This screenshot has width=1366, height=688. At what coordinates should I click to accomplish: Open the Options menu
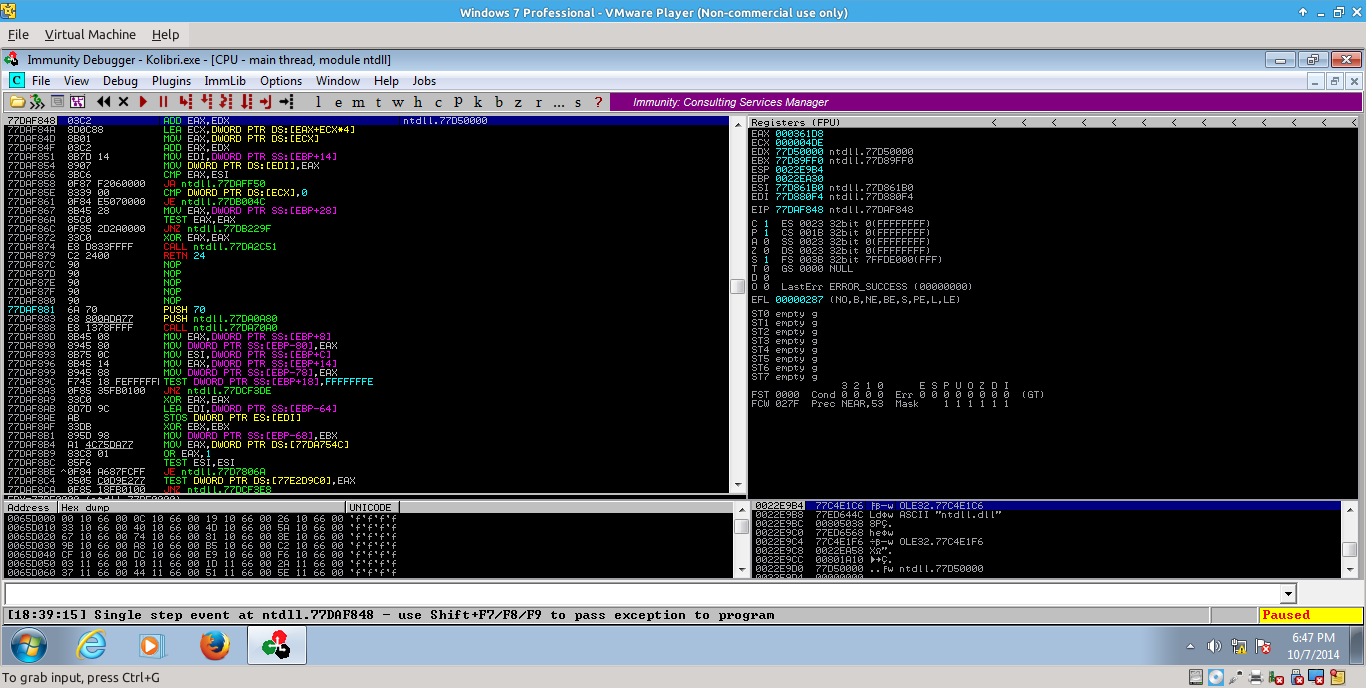pyautogui.click(x=281, y=81)
